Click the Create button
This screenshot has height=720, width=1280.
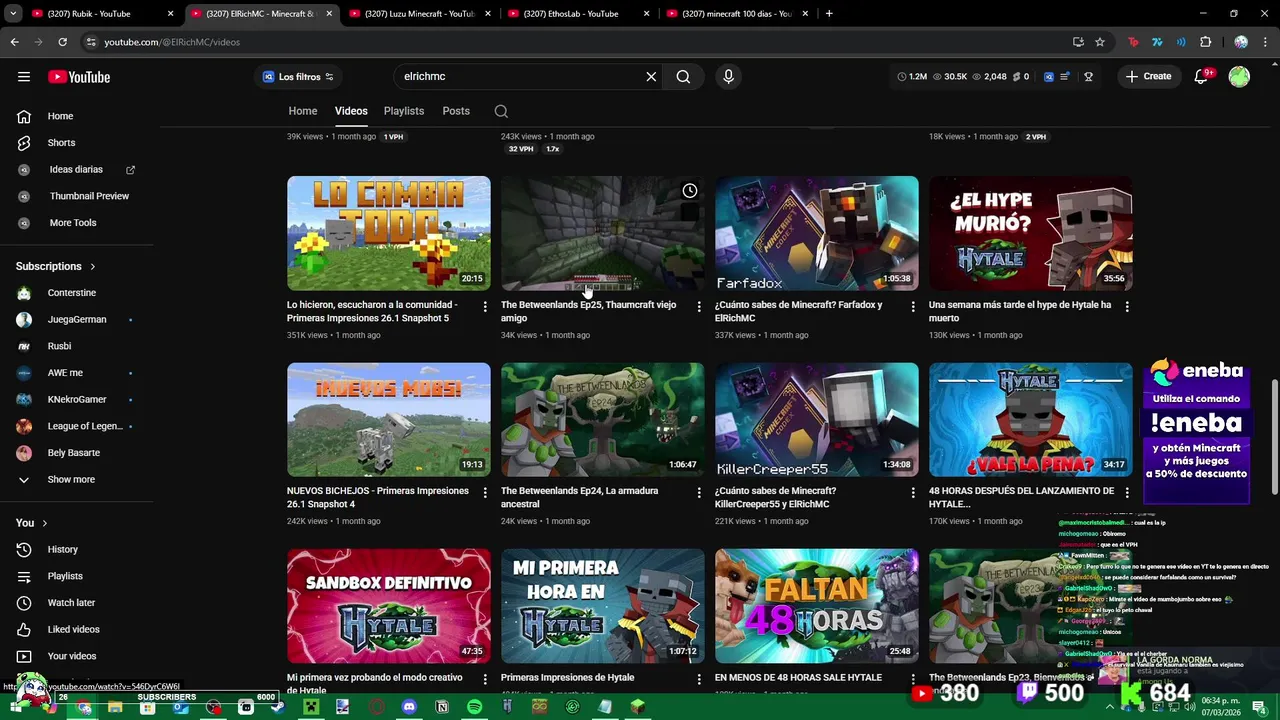coord(1147,76)
